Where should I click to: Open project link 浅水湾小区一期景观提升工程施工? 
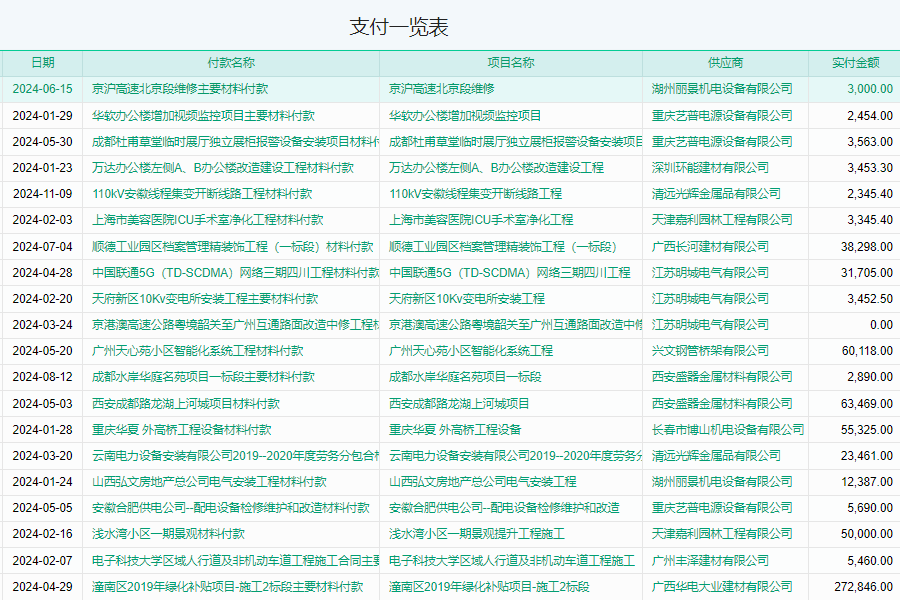(x=477, y=533)
